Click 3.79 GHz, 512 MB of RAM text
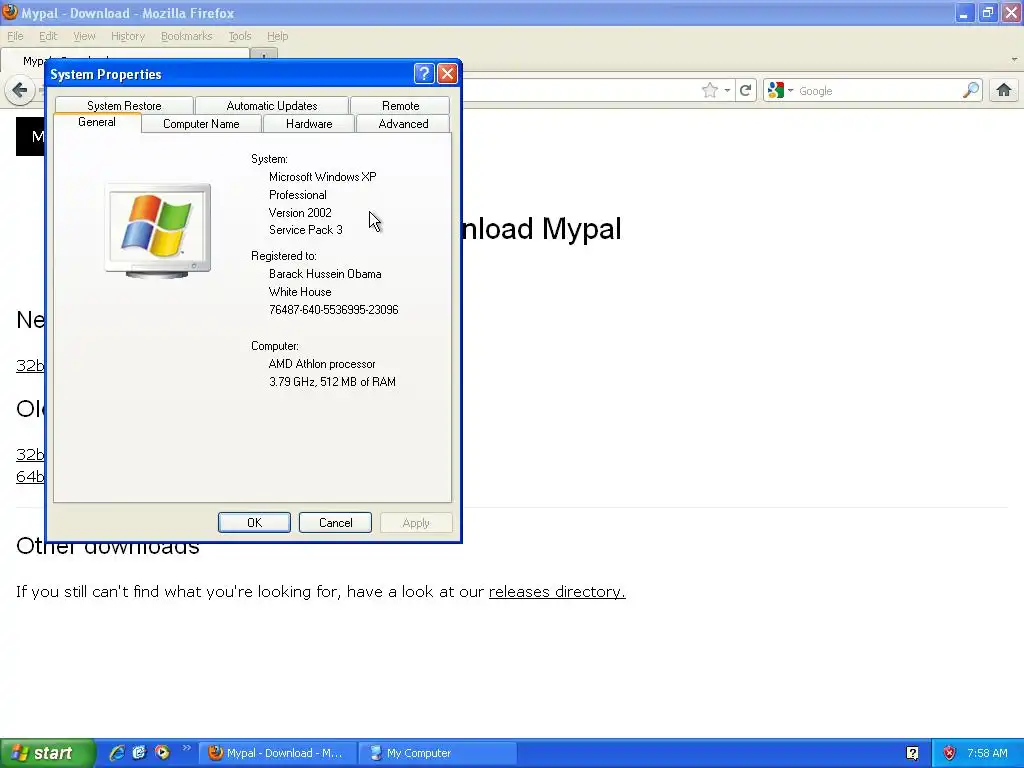1024x768 pixels. pos(332,382)
